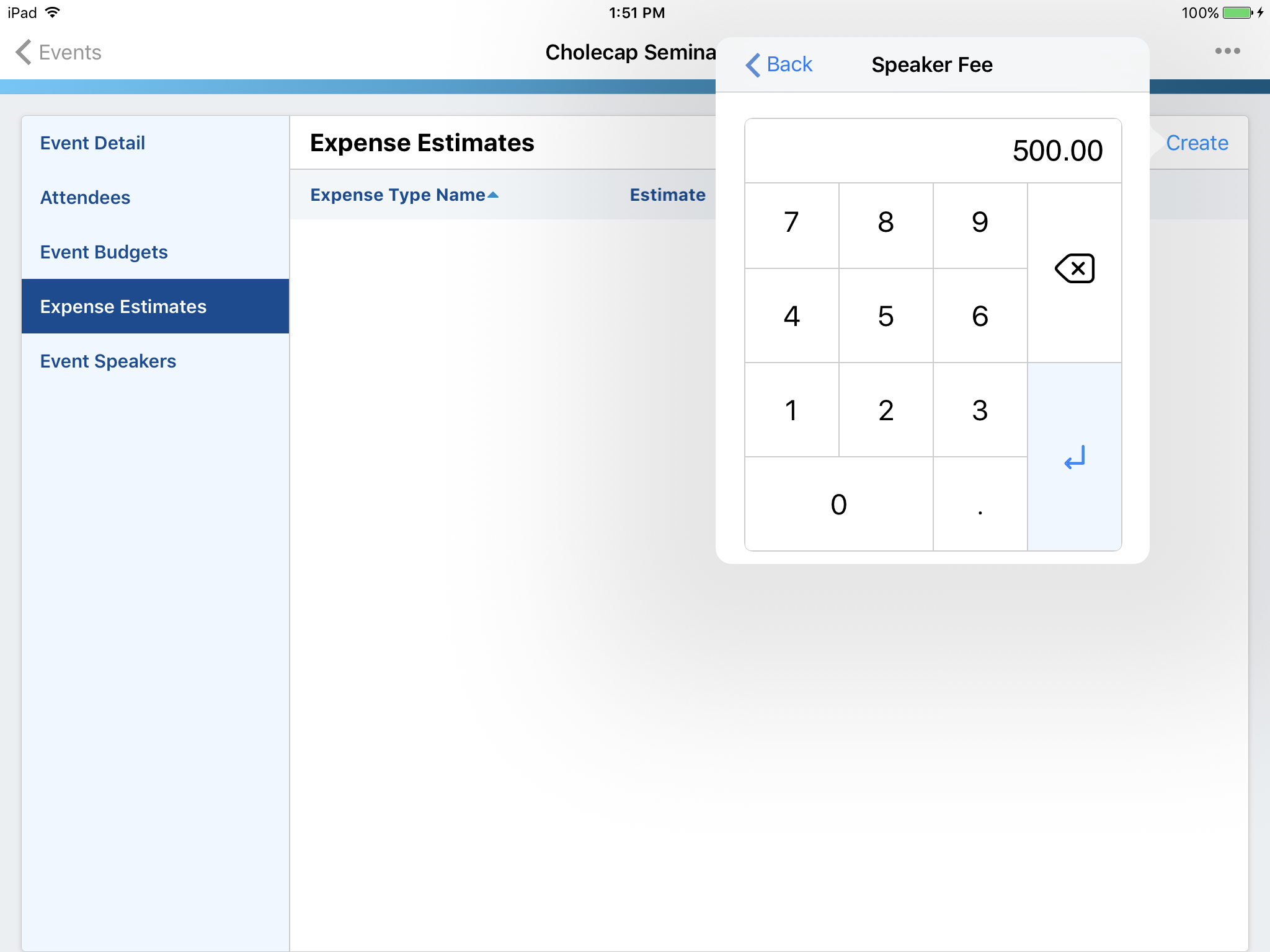Tap the backspace delete key icon

tap(1074, 269)
